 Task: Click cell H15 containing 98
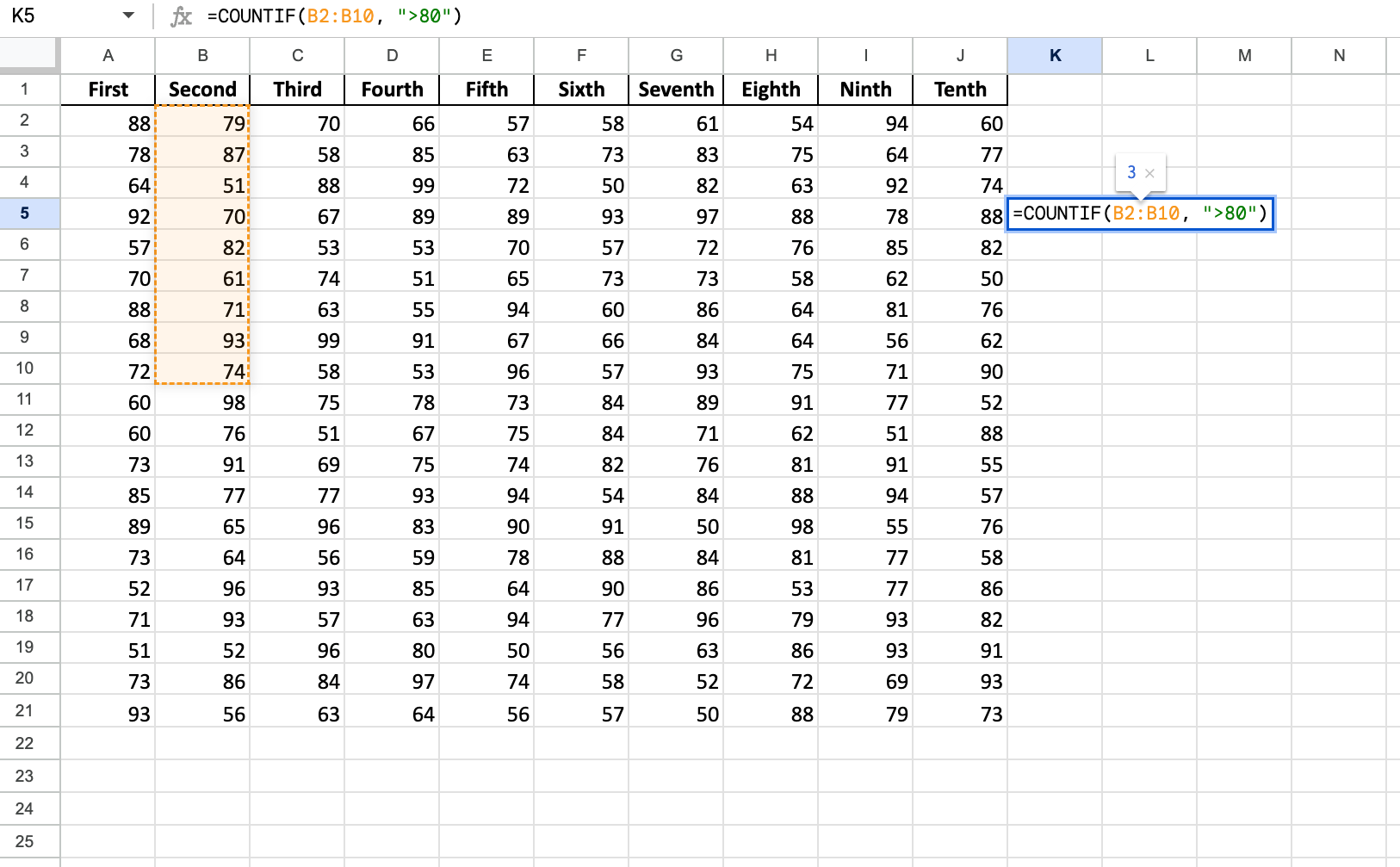[771, 524]
